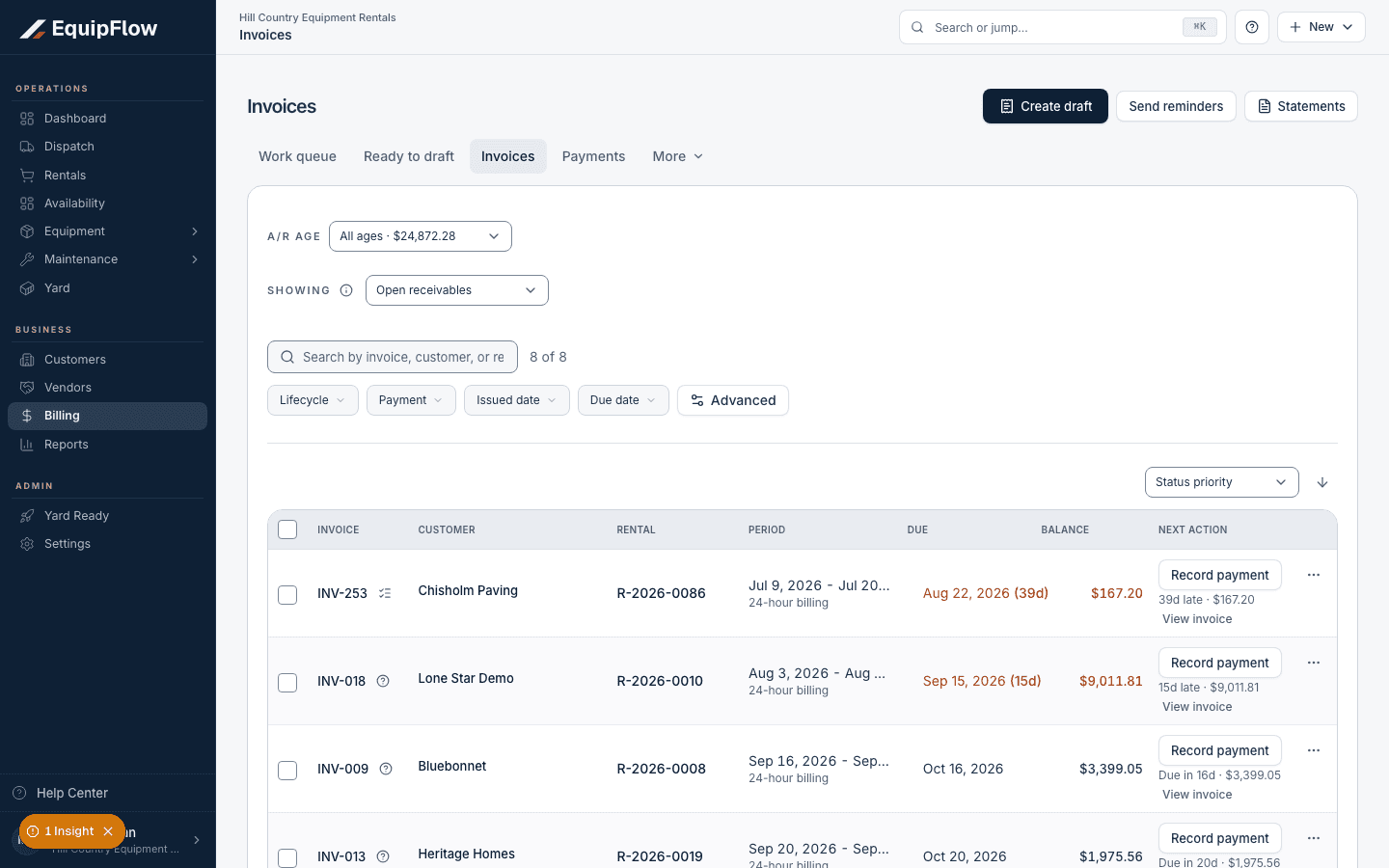Open the Status priority sort dropdown

[1222, 482]
